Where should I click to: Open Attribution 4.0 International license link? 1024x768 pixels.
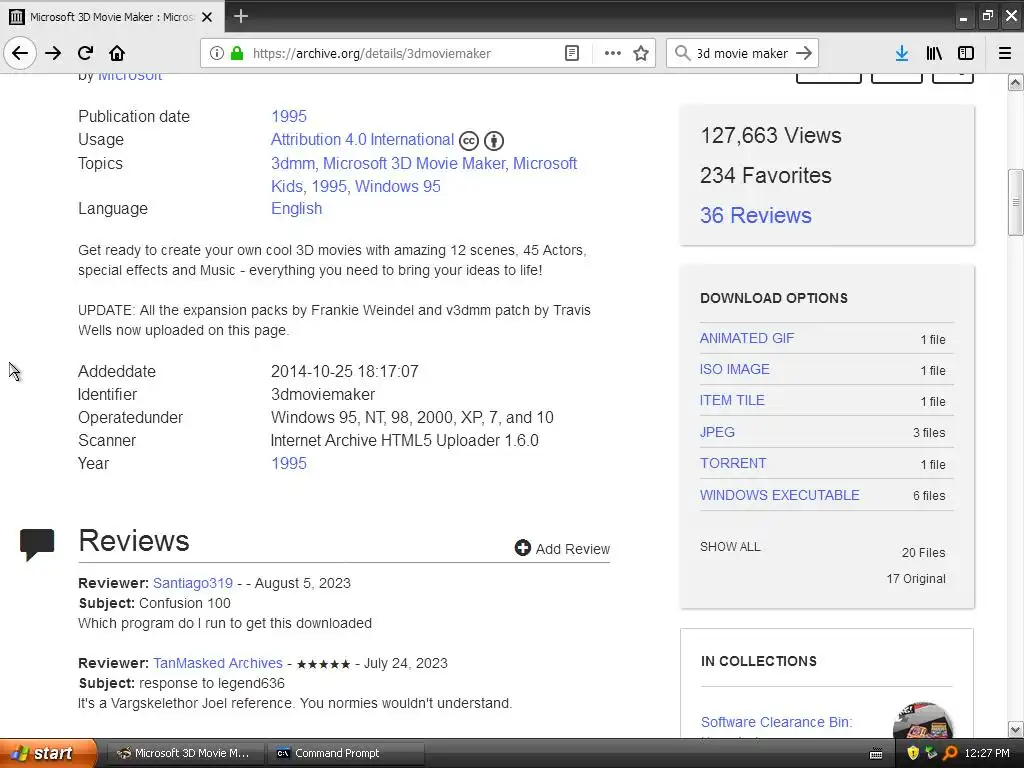(362, 140)
